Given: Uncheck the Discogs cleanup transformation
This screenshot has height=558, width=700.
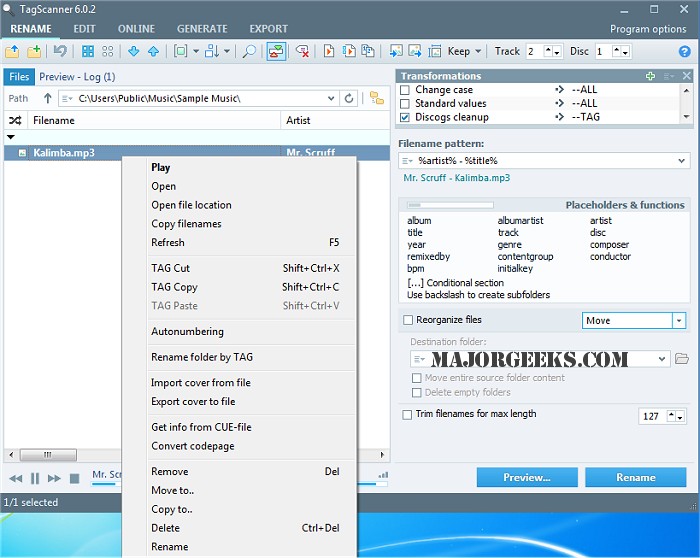Looking at the screenshot, I should pyautogui.click(x=405, y=117).
